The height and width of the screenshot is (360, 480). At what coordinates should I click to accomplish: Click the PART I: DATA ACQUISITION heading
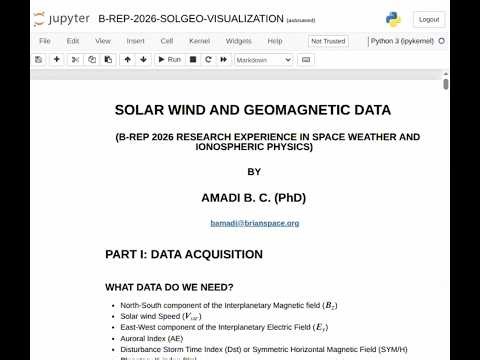click(x=184, y=254)
